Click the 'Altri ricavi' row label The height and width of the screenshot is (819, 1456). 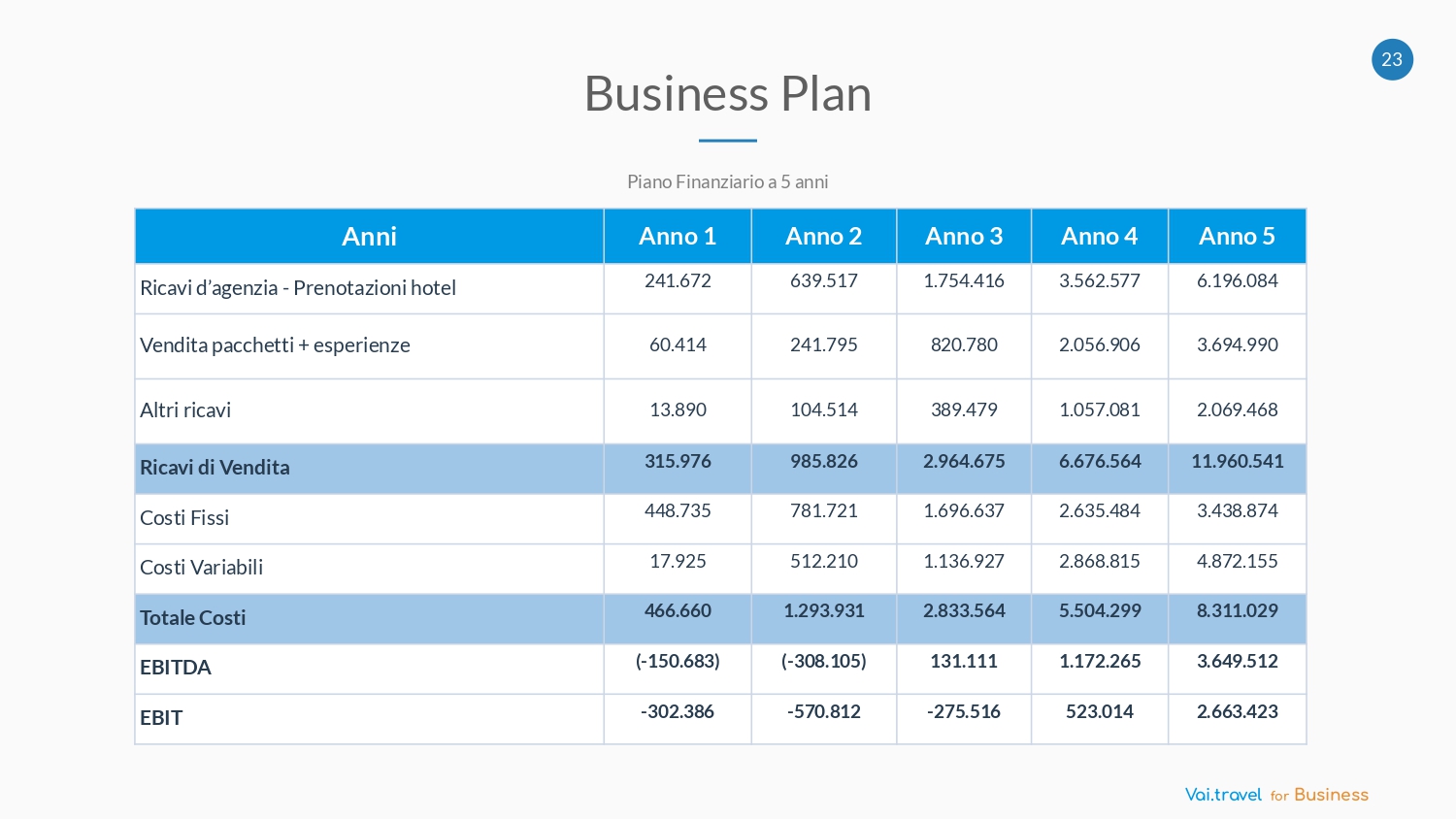pyautogui.click(x=185, y=410)
